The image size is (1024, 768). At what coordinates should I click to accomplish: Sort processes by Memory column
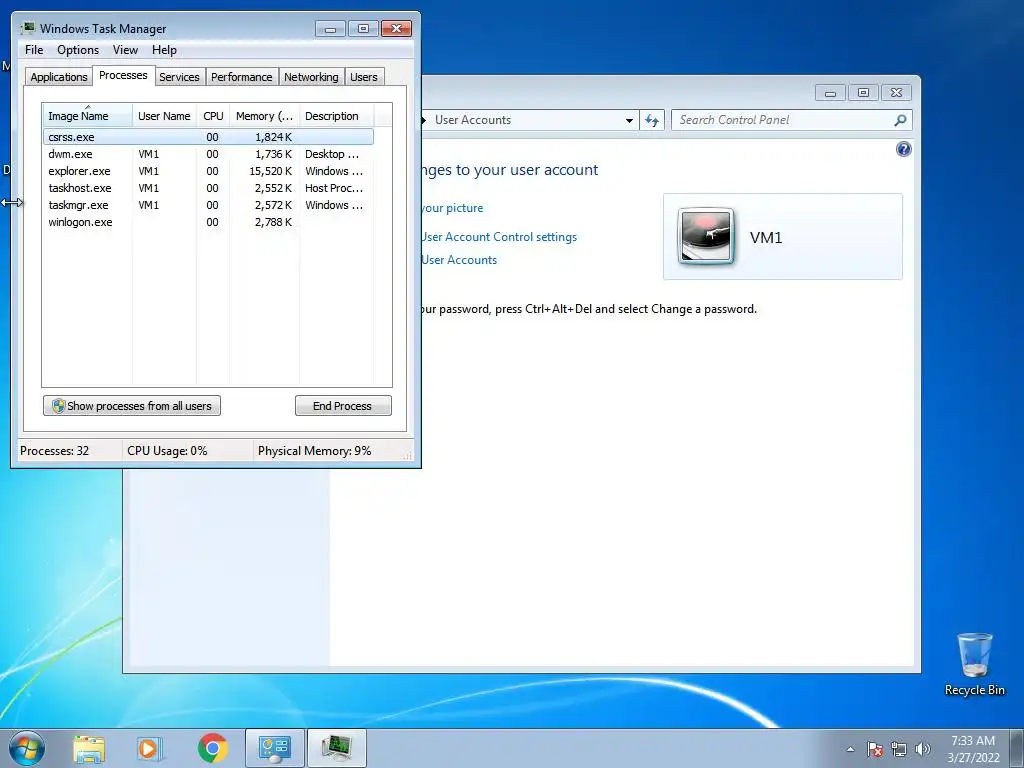click(x=264, y=116)
